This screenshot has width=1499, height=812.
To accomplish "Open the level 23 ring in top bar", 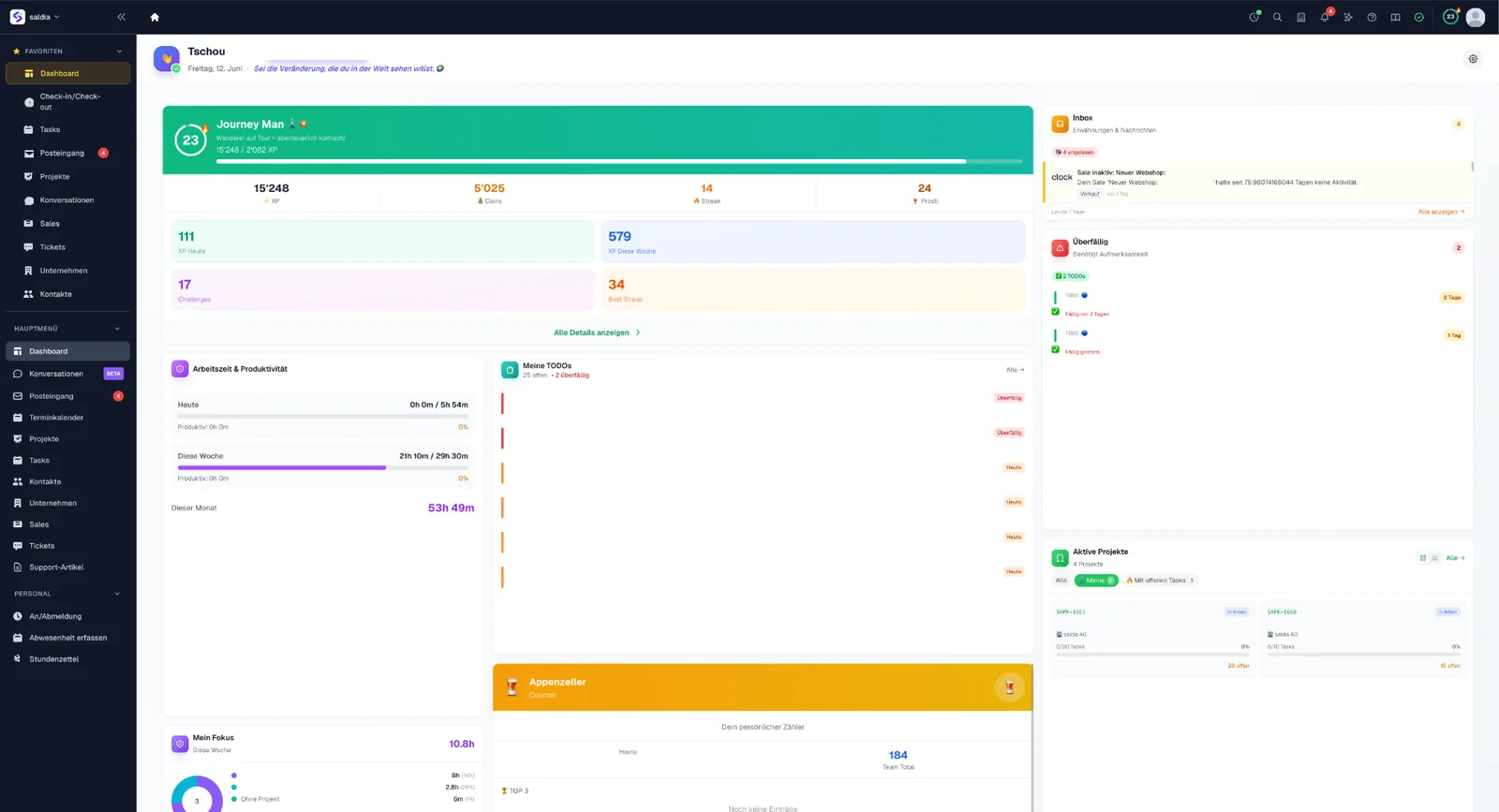I will pyautogui.click(x=1450, y=17).
